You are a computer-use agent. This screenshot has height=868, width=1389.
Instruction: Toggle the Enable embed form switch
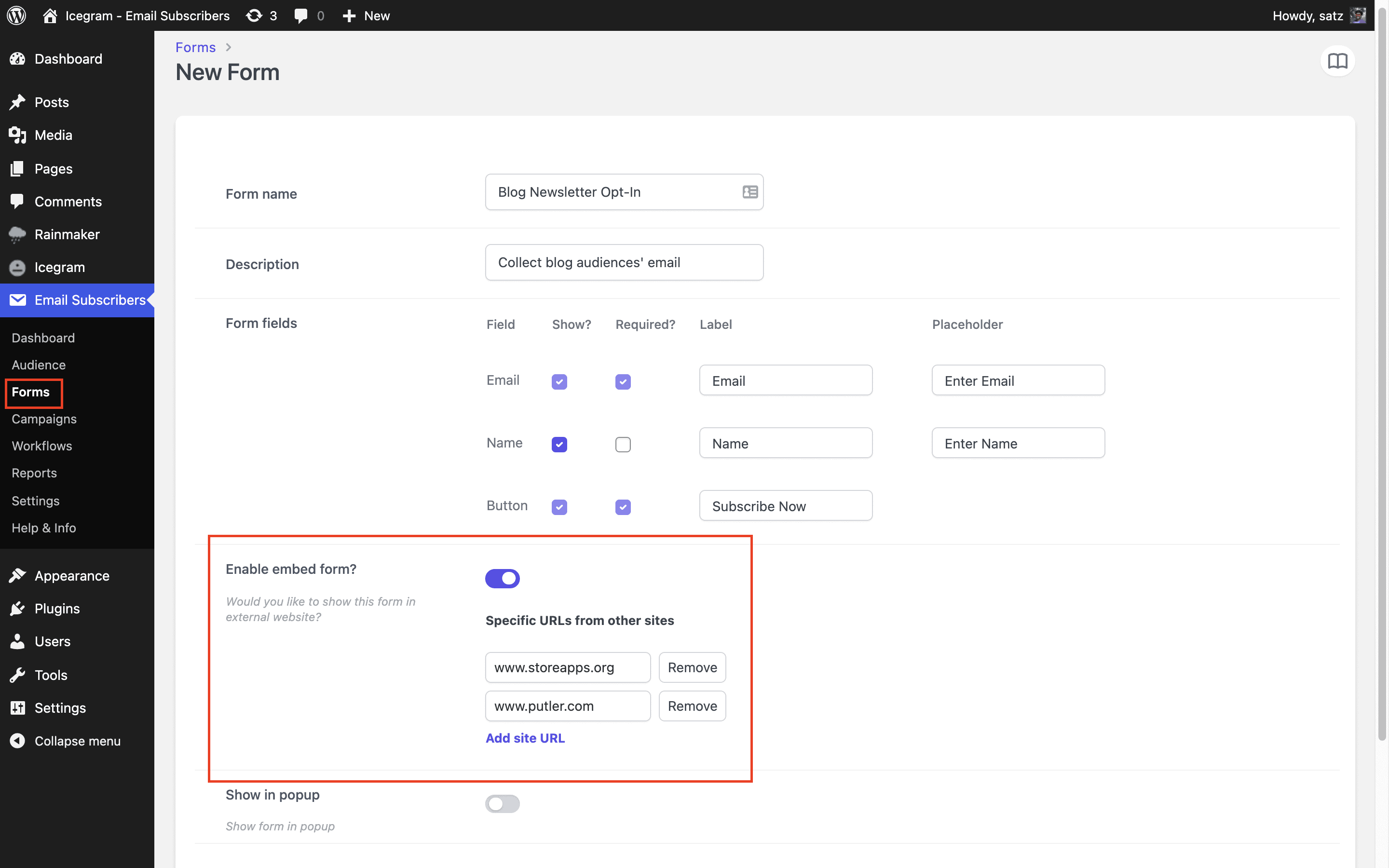501,578
